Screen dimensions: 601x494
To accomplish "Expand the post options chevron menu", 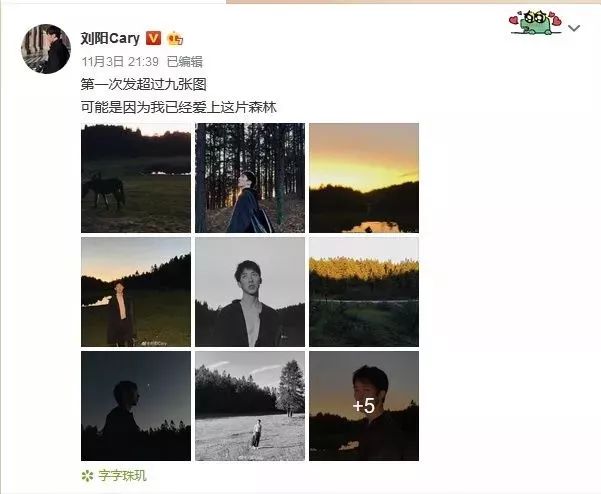I will coord(574,28).
